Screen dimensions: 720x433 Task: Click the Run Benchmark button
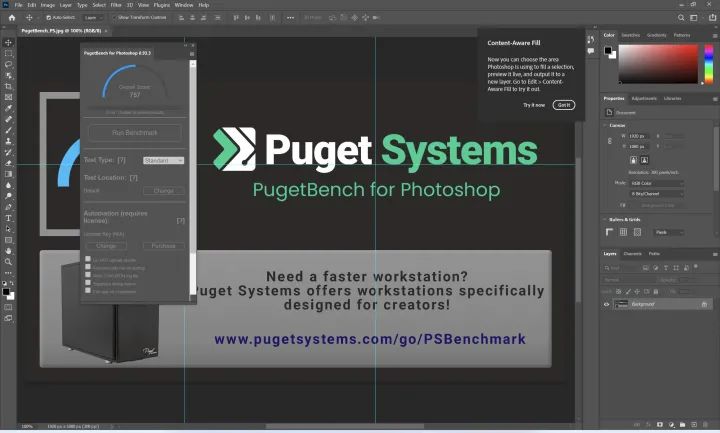(134, 132)
